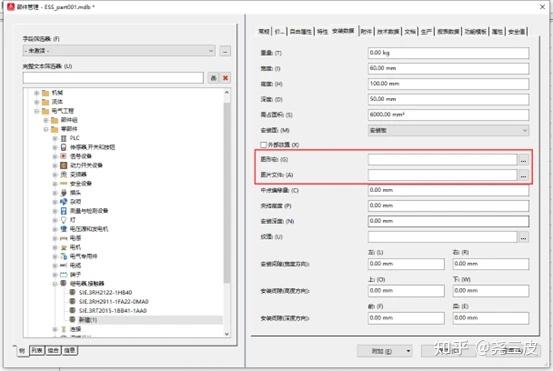Click the depth field showing 50.00 mm
Image resolution: width=553 pixels, height=371 pixels.
coord(448,99)
